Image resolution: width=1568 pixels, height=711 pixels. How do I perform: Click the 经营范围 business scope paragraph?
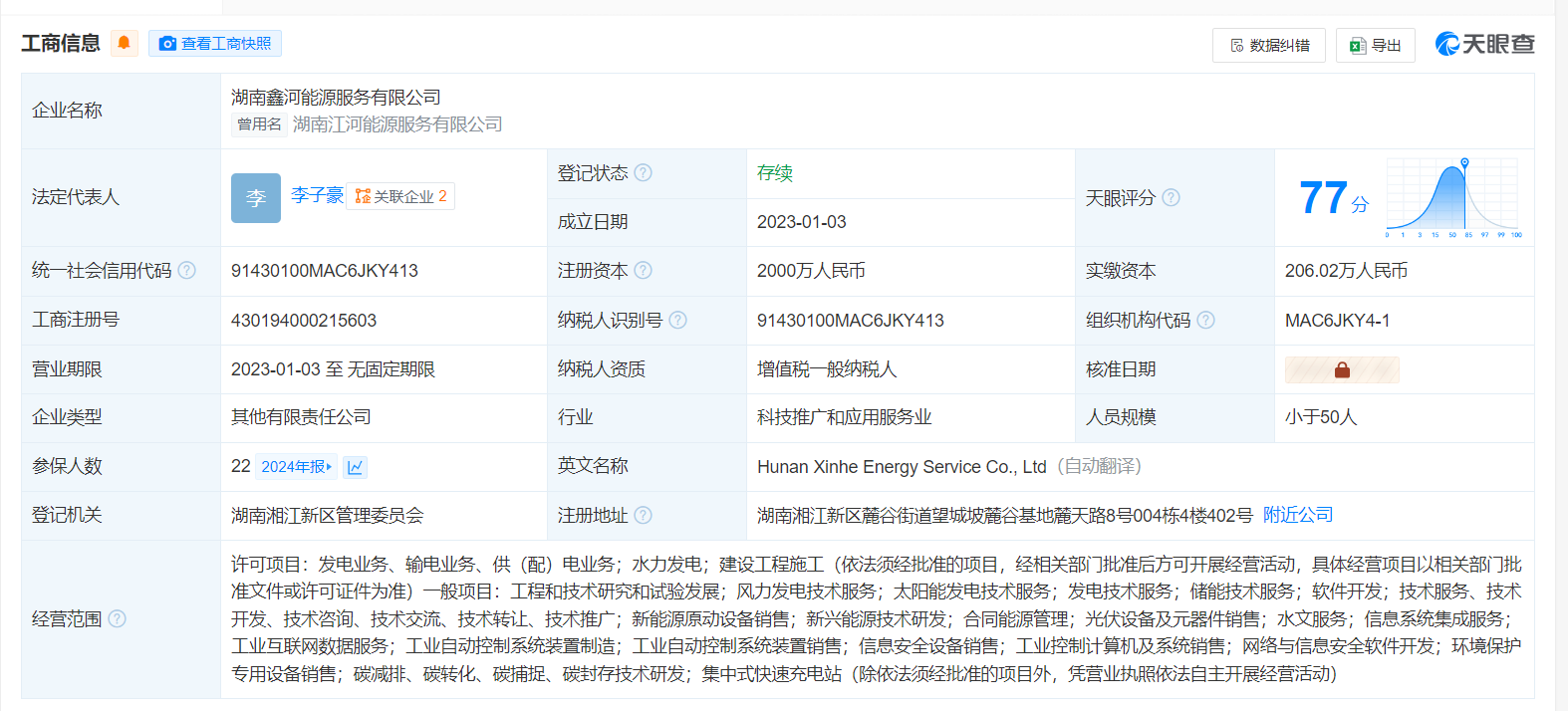877,619
